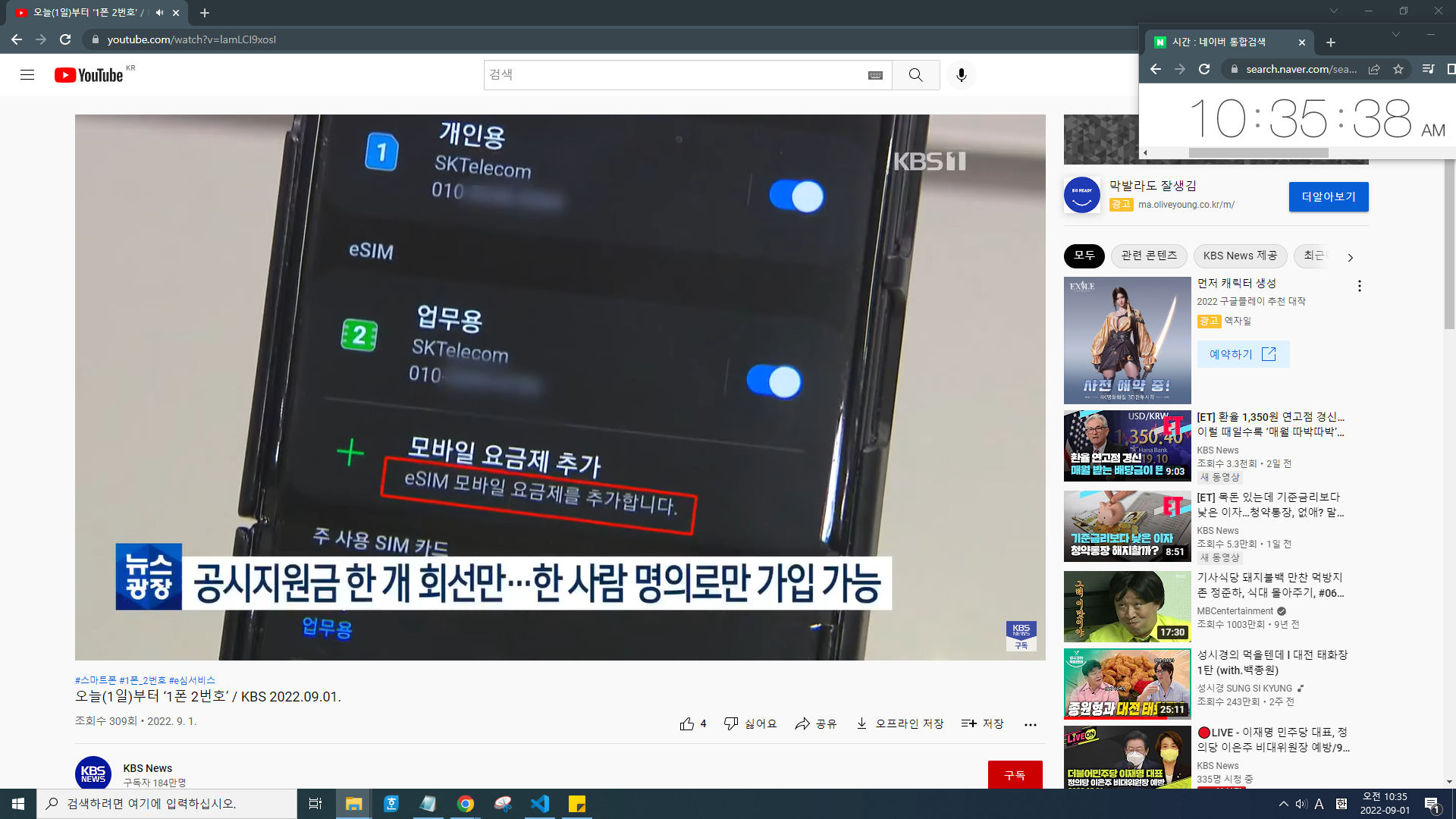Image resolution: width=1456 pixels, height=819 pixels.
Task: Like the video with thumbs up
Action: point(687,724)
